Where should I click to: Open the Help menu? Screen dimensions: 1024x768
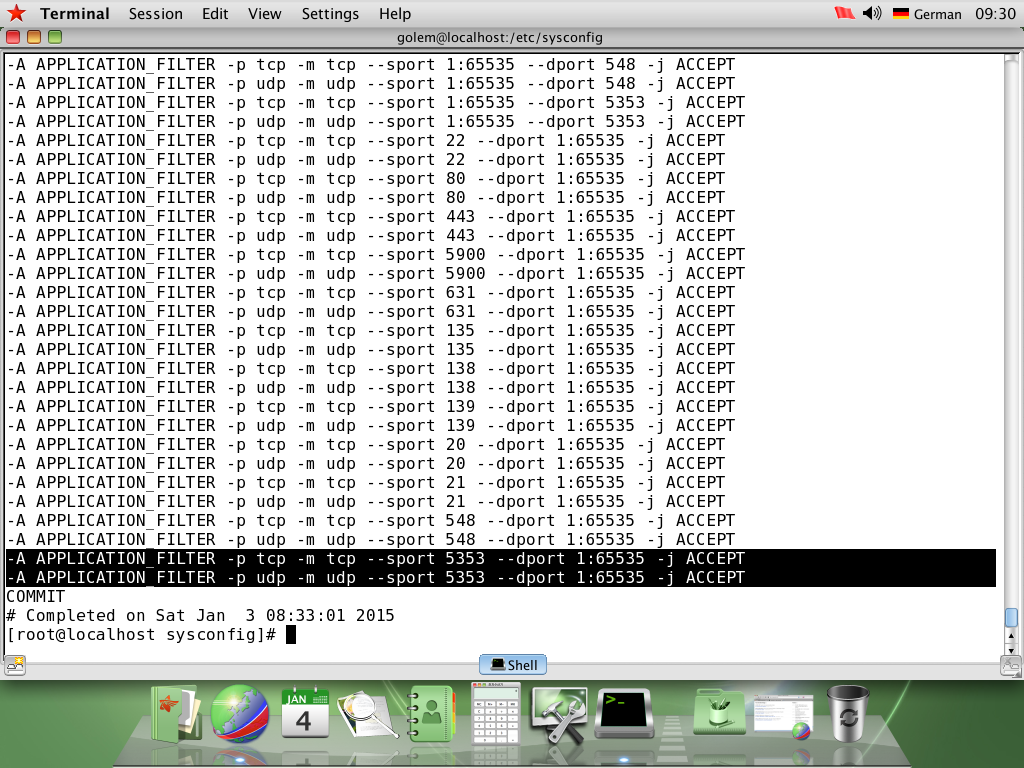[x=394, y=14]
